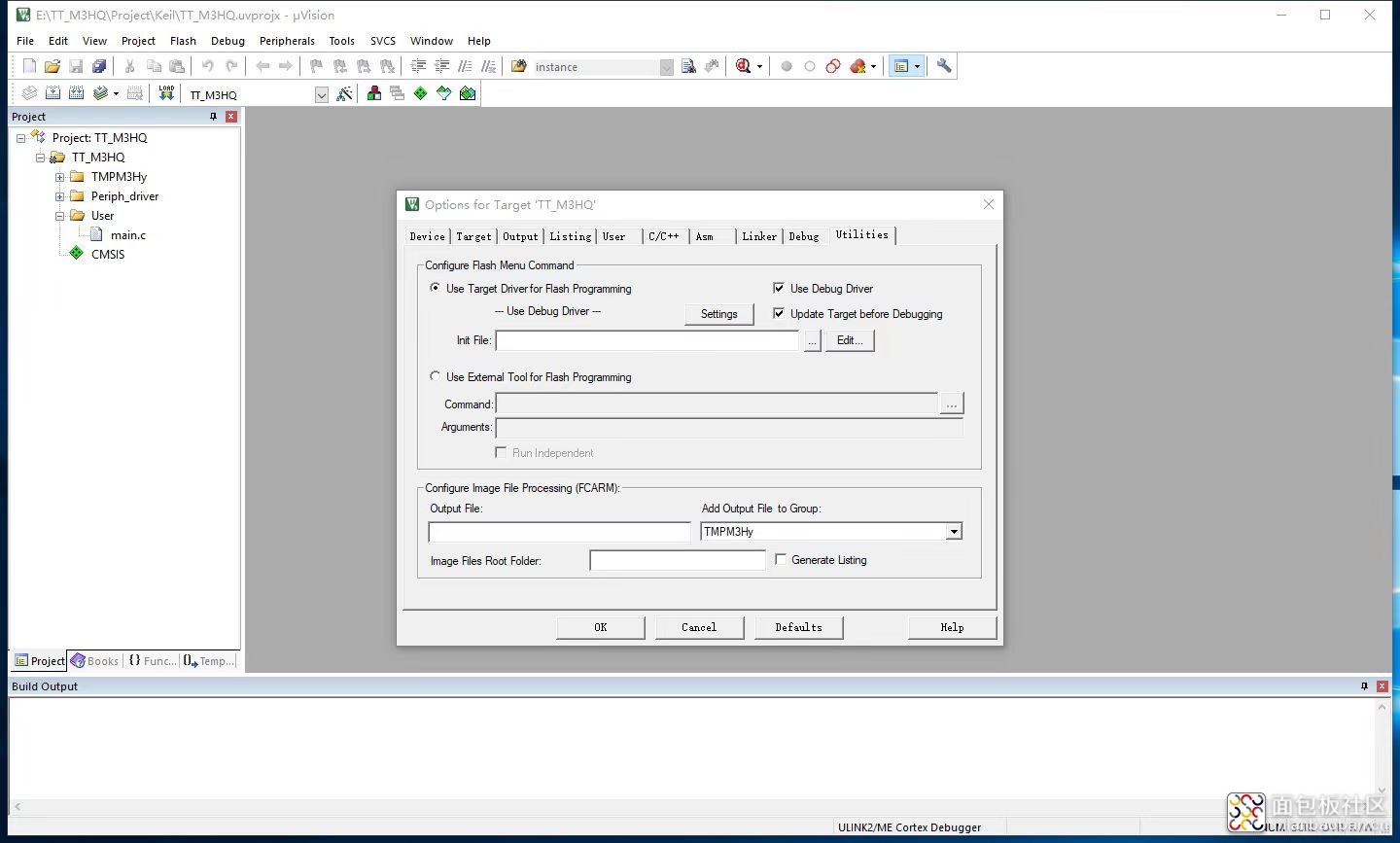Toggle Generate Listing checkbox
Screen dimensions: 1400x843
[x=781, y=559]
